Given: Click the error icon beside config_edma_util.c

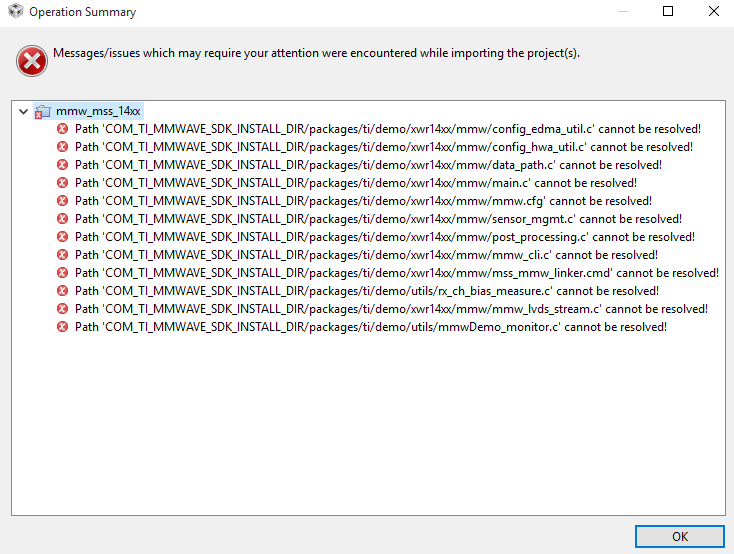Looking at the screenshot, I should (63, 129).
